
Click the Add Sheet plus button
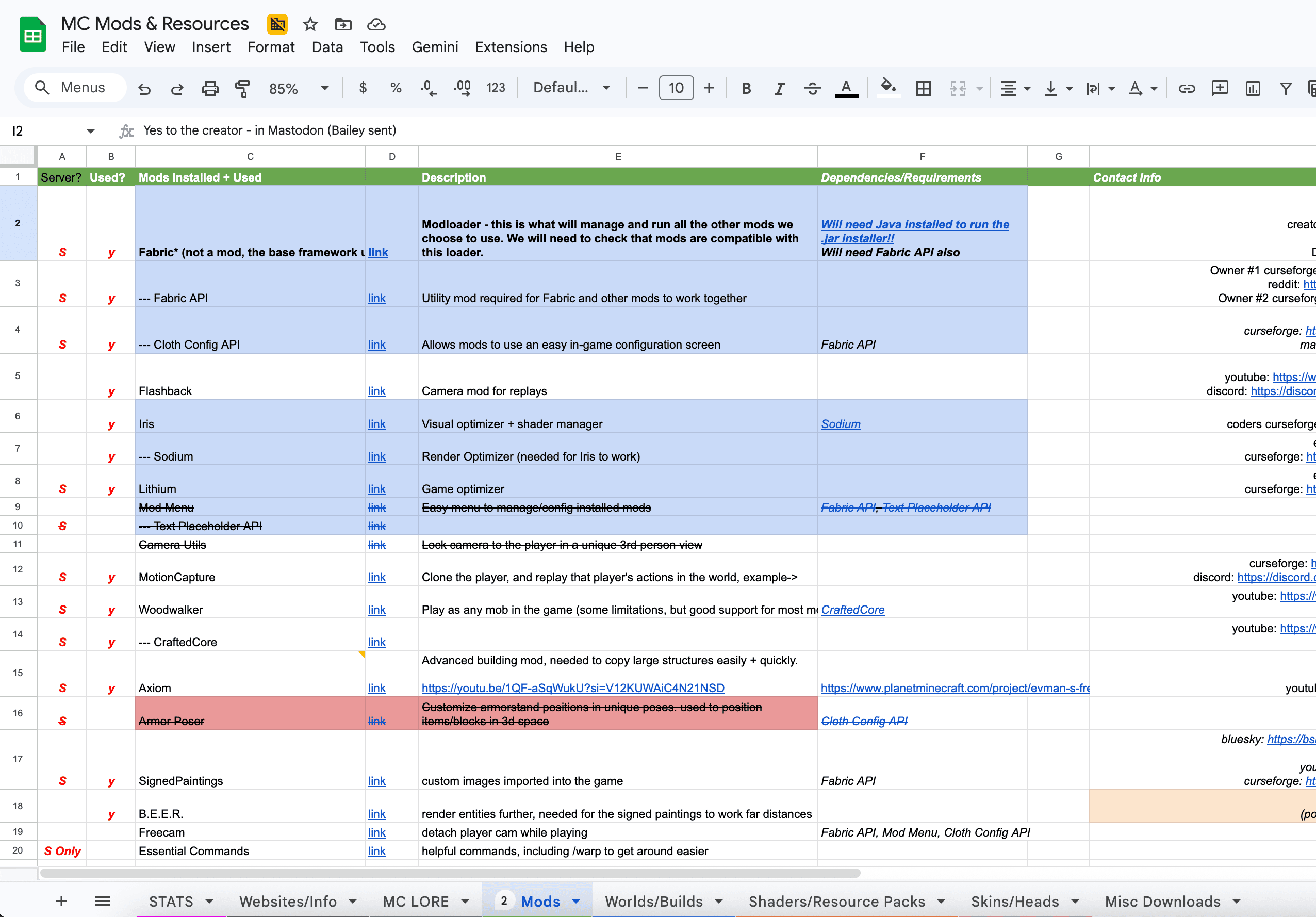click(x=61, y=901)
